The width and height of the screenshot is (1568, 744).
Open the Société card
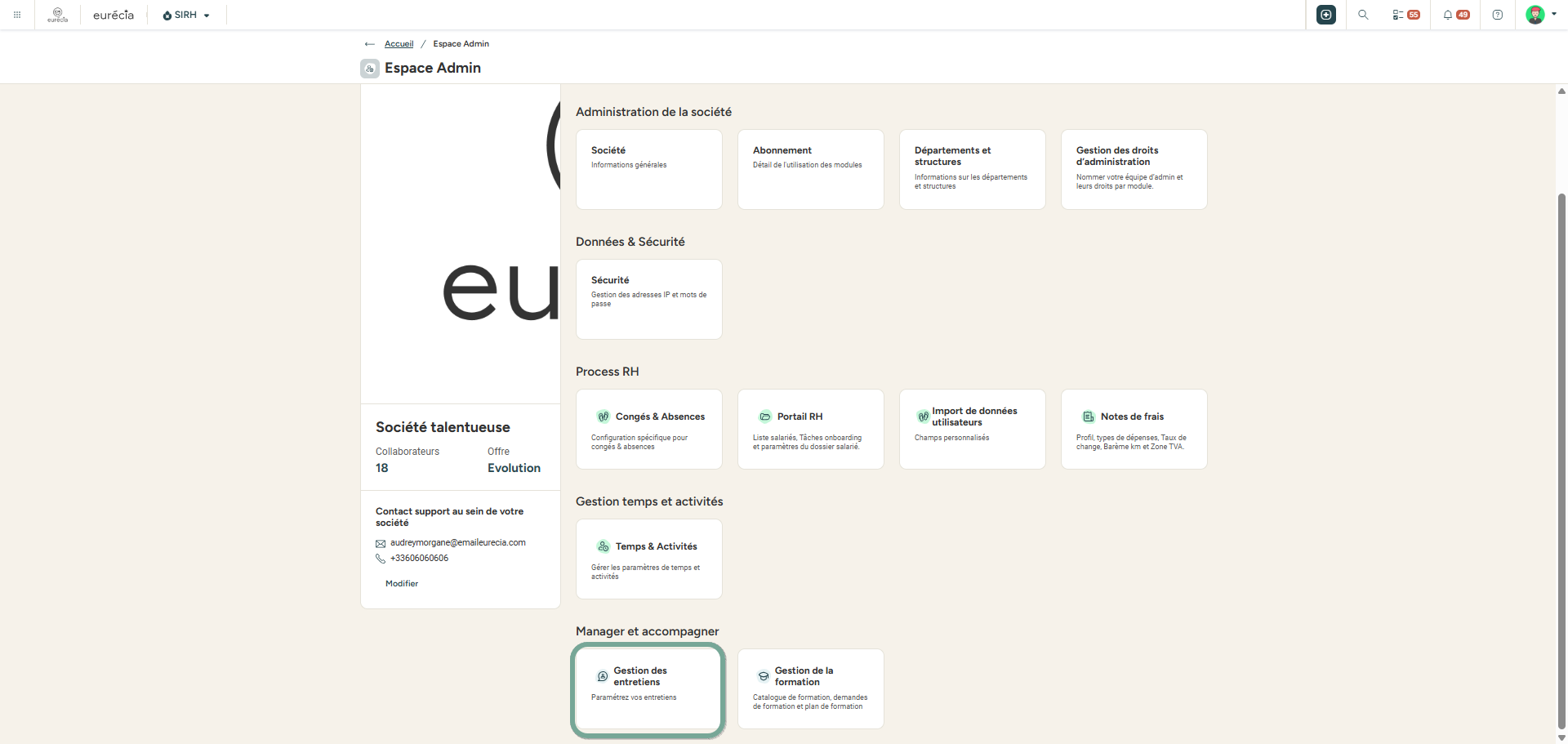coord(649,169)
